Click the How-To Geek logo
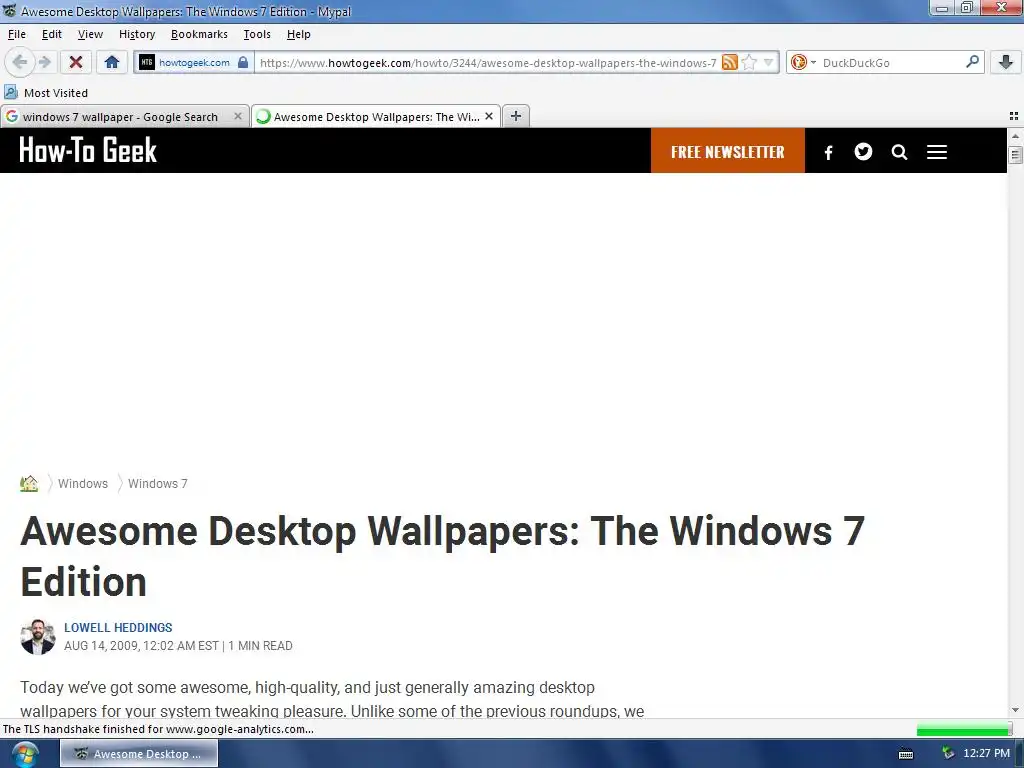The width and height of the screenshot is (1024, 768). click(88, 150)
